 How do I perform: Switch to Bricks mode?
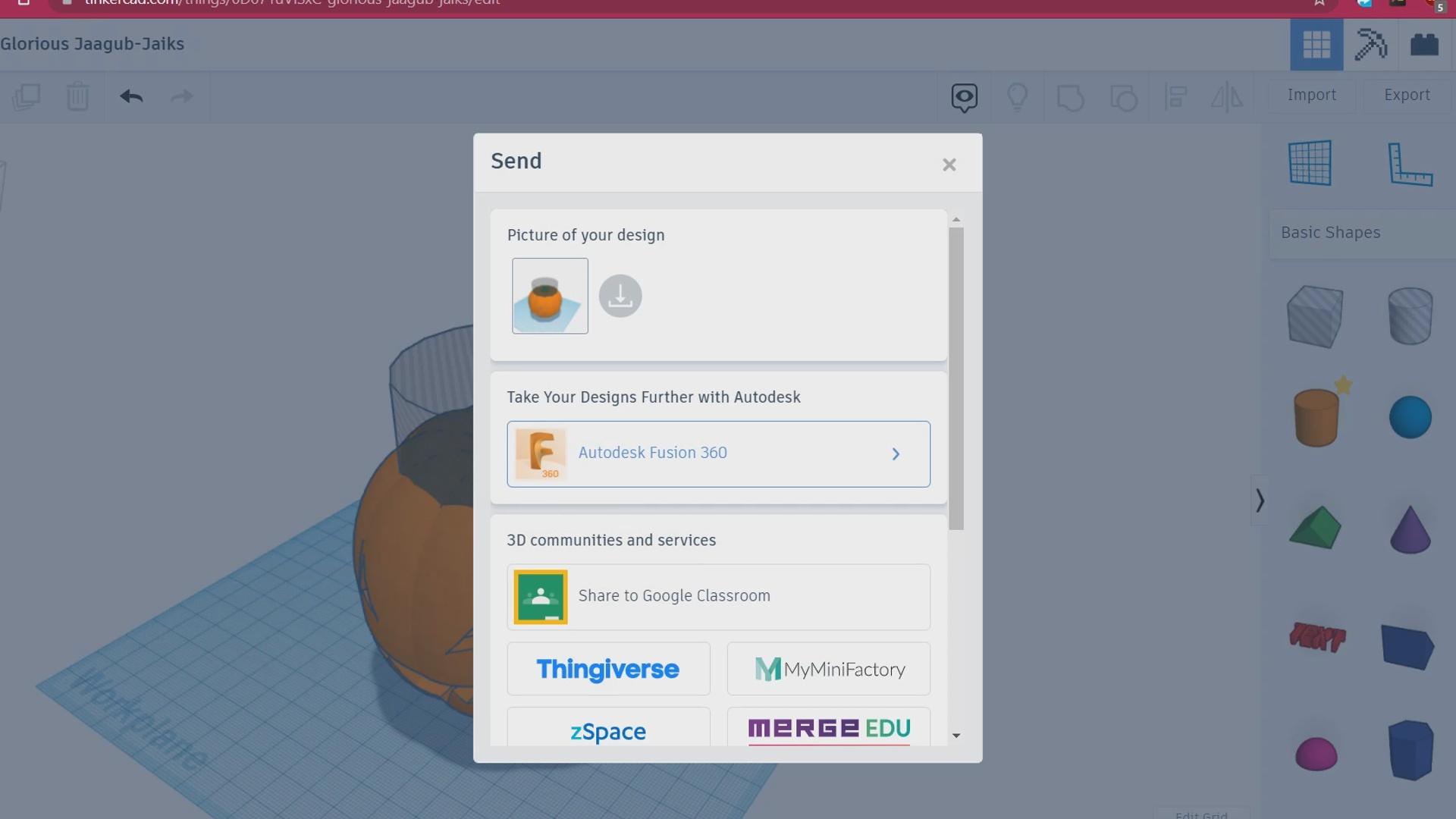[x=1423, y=45]
